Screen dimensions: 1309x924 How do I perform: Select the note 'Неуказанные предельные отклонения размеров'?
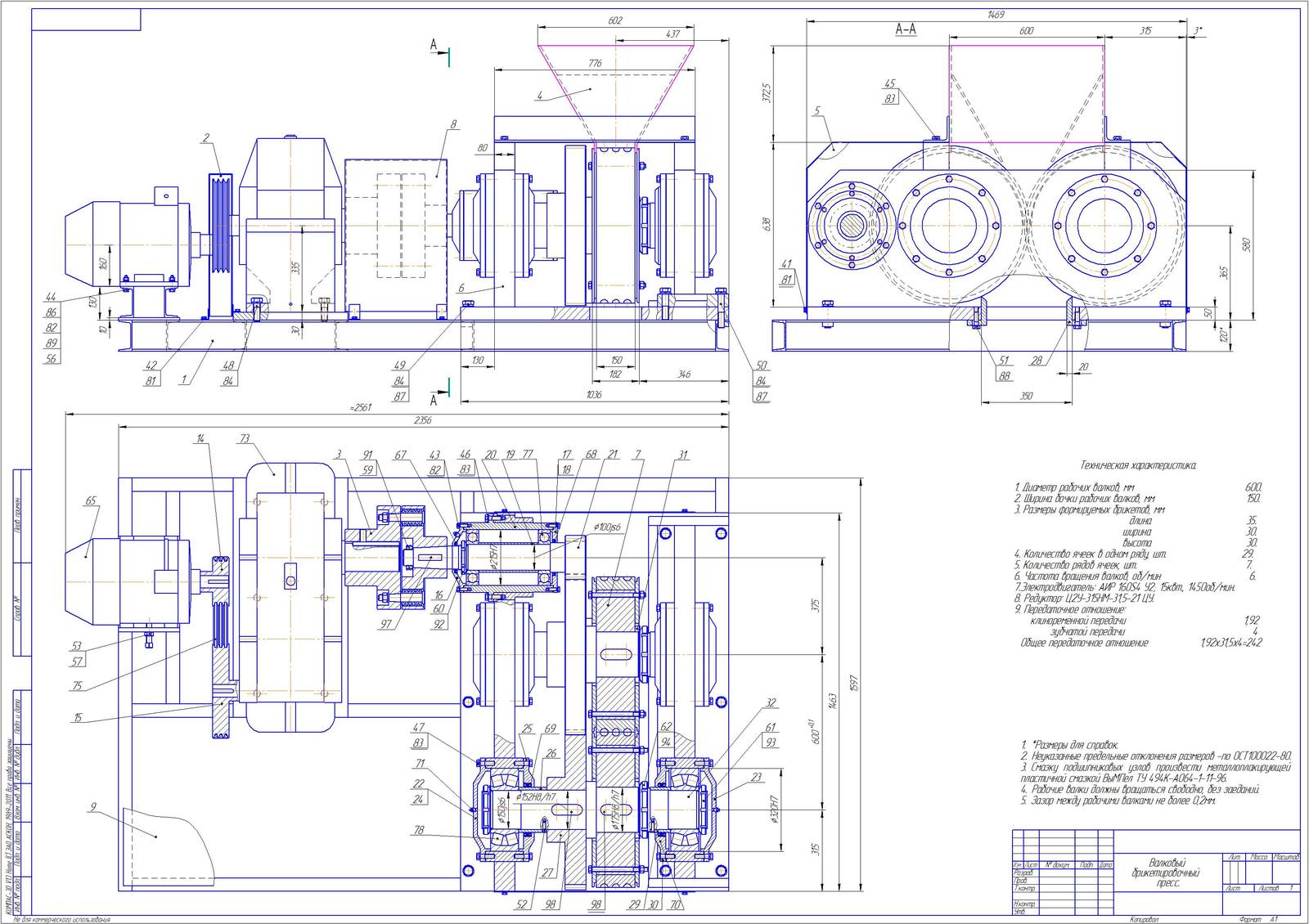tap(1156, 757)
